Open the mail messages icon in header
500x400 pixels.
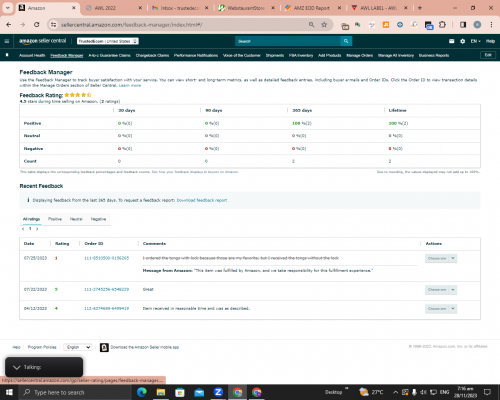click(451, 41)
